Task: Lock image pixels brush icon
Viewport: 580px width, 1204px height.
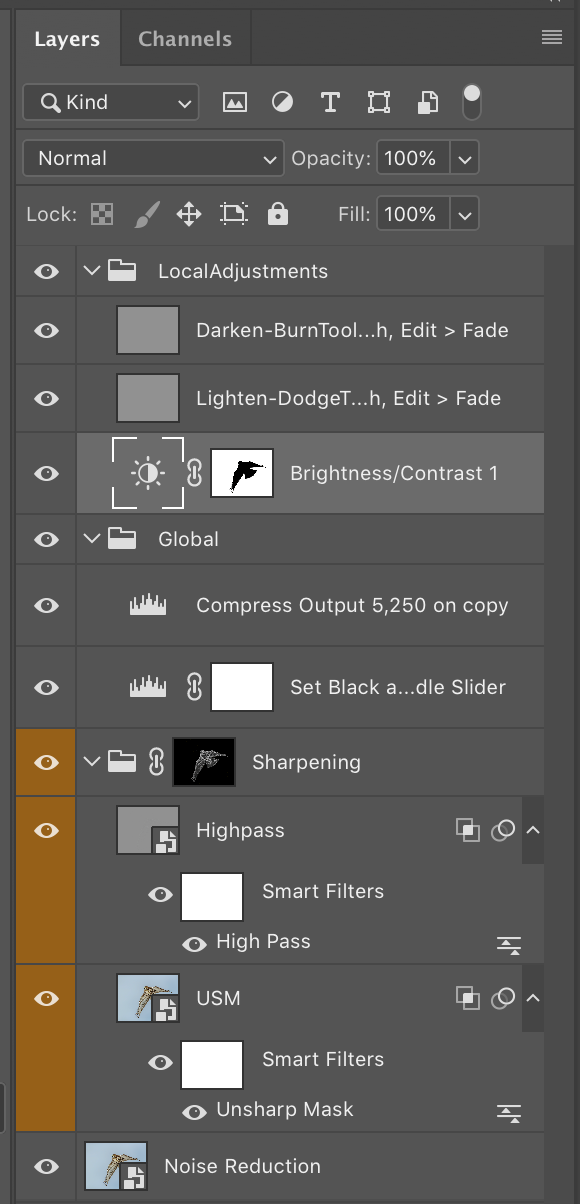Action: click(146, 213)
